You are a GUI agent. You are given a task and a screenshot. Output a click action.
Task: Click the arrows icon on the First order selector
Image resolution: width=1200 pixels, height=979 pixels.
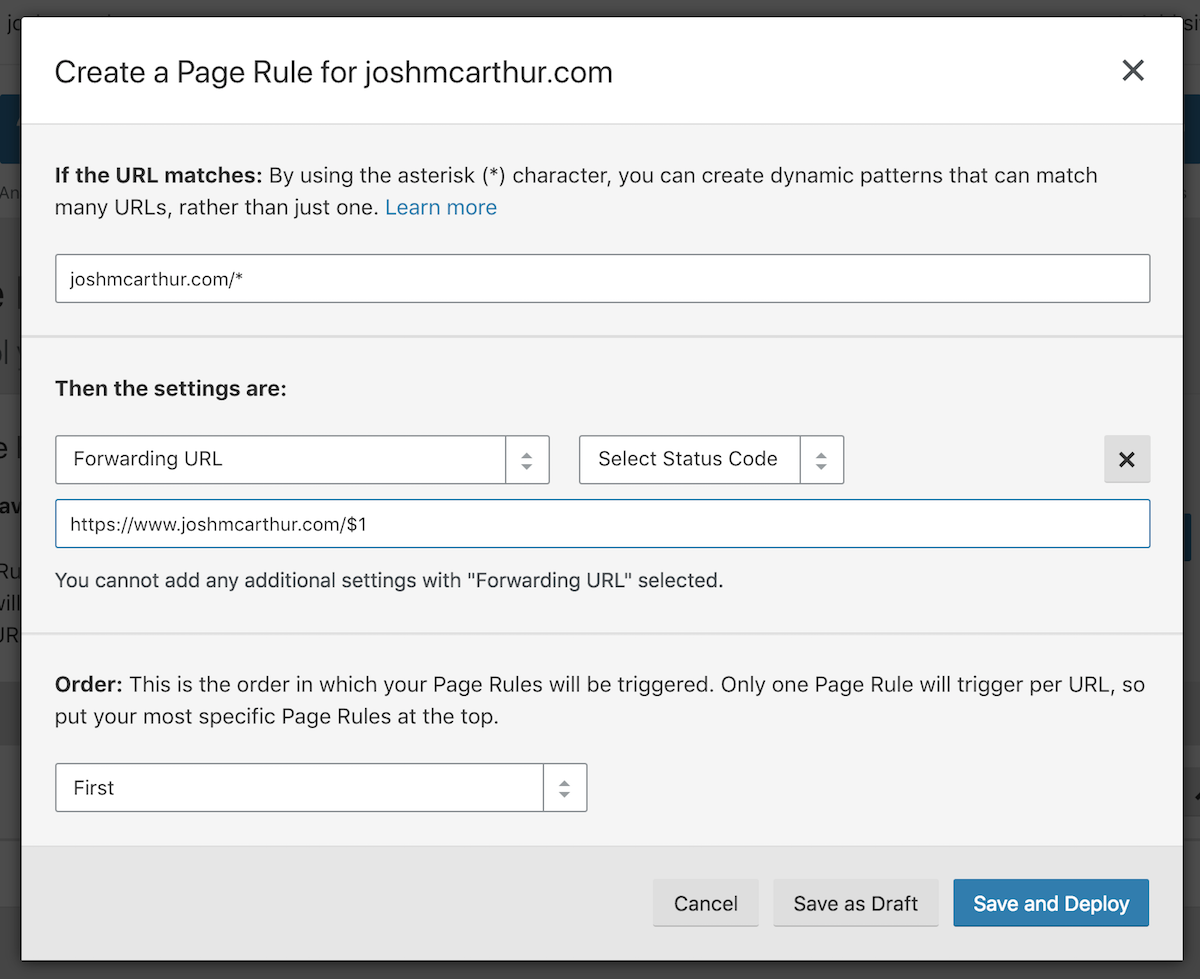click(x=565, y=788)
